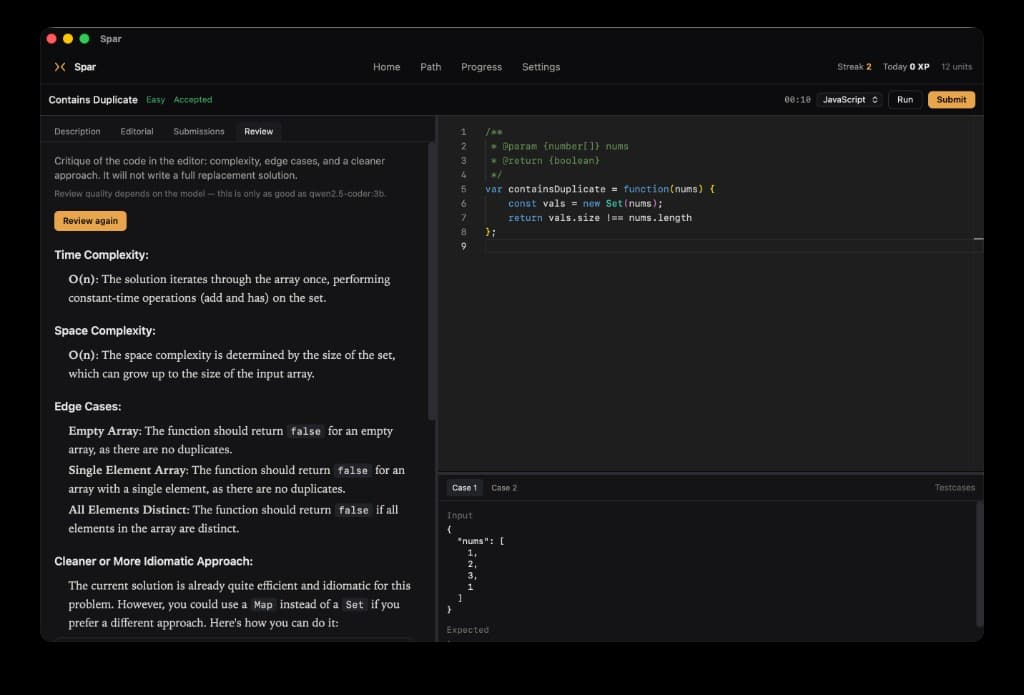
Task: Click the Accepted status label
Action: pyautogui.click(x=193, y=100)
